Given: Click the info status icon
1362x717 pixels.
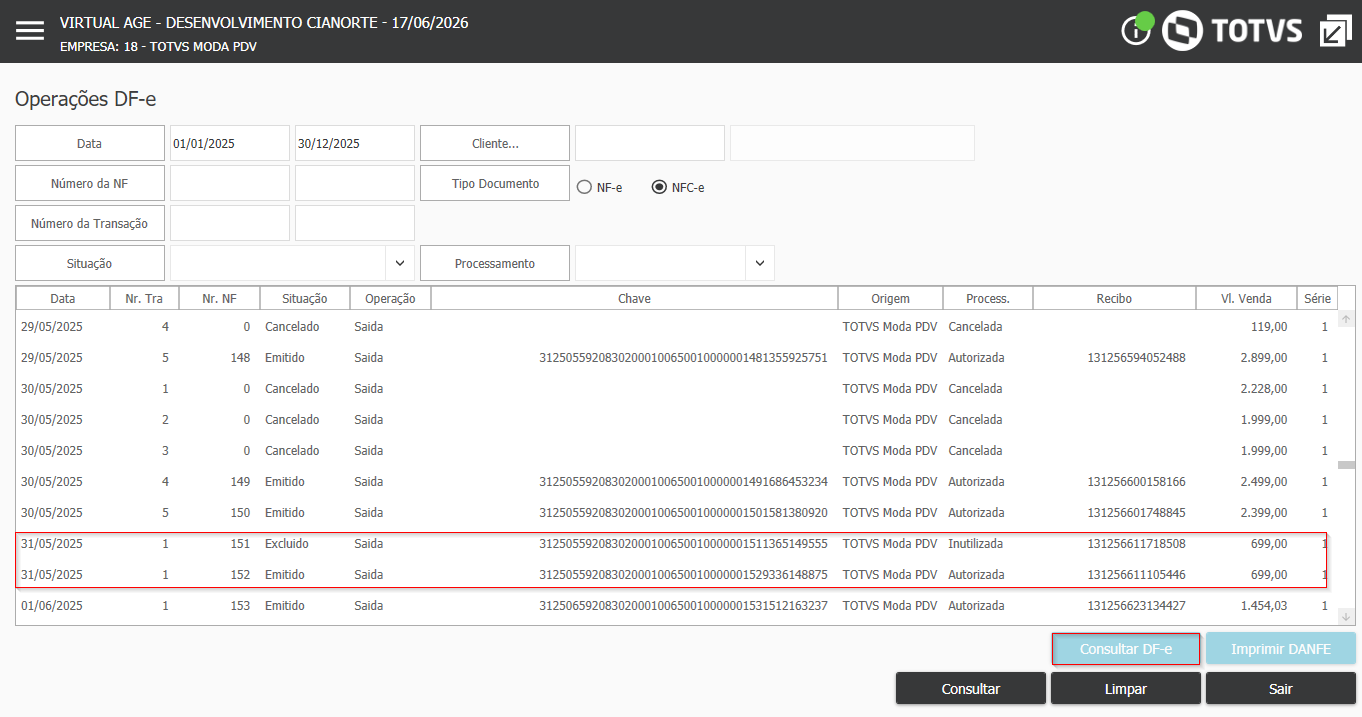Looking at the screenshot, I should [x=1136, y=31].
